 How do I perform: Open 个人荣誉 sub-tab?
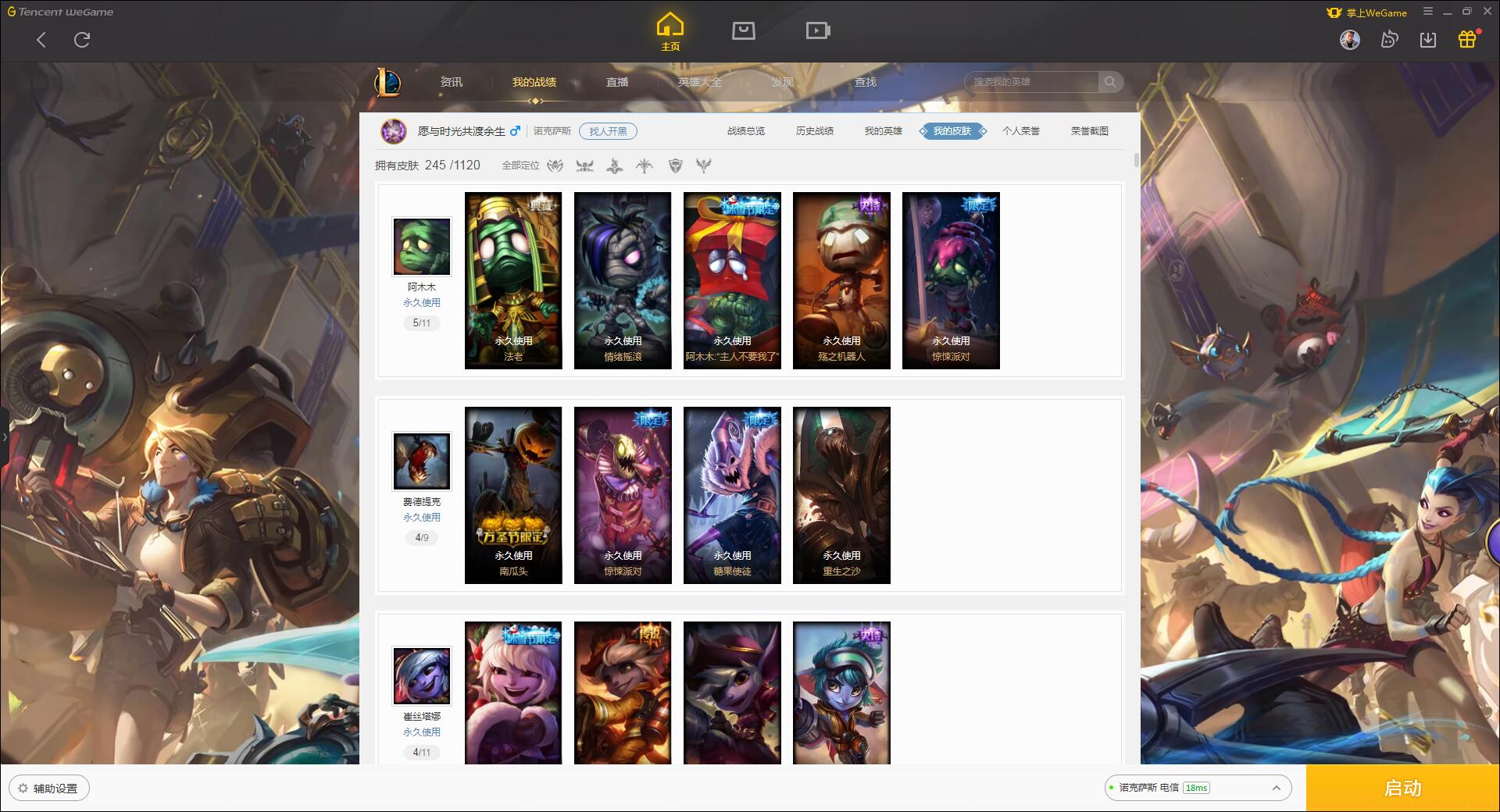[1021, 131]
